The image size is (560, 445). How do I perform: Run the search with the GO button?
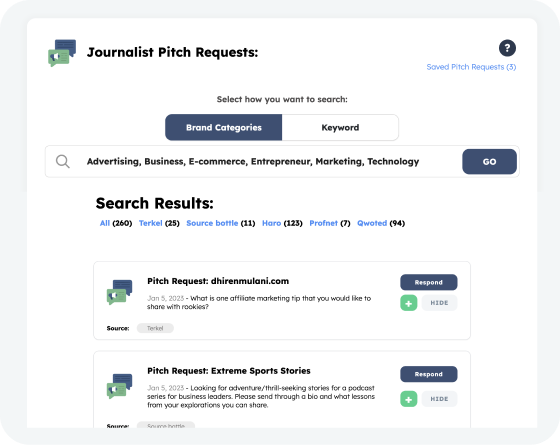click(489, 162)
